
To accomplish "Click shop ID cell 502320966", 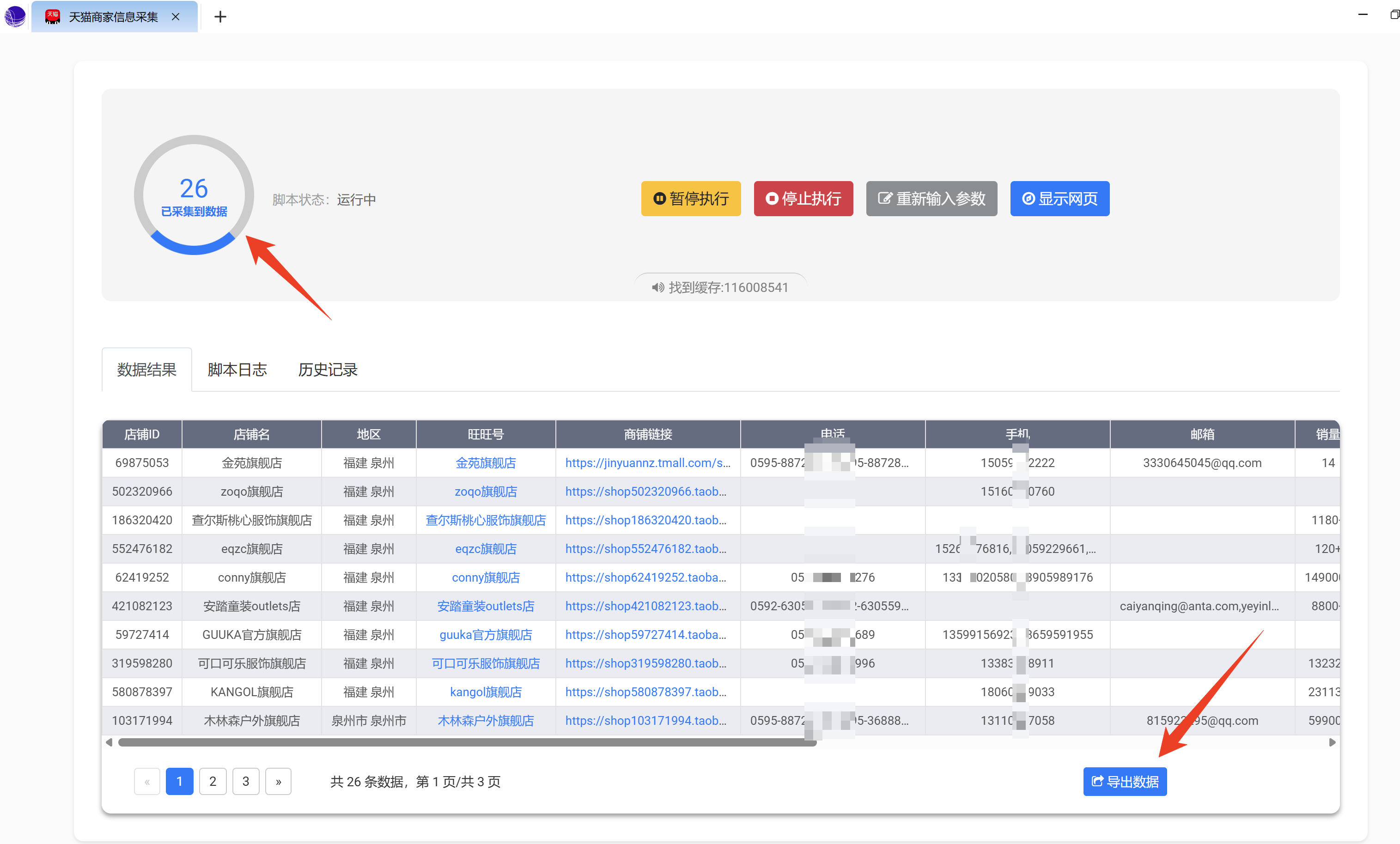I will click(142, 491).
